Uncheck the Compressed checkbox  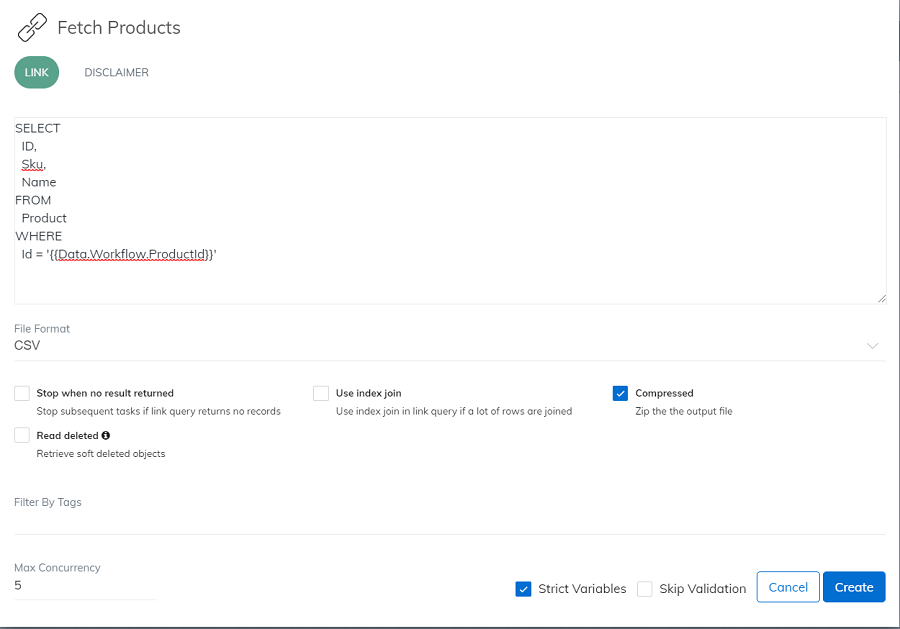(620, 393)
